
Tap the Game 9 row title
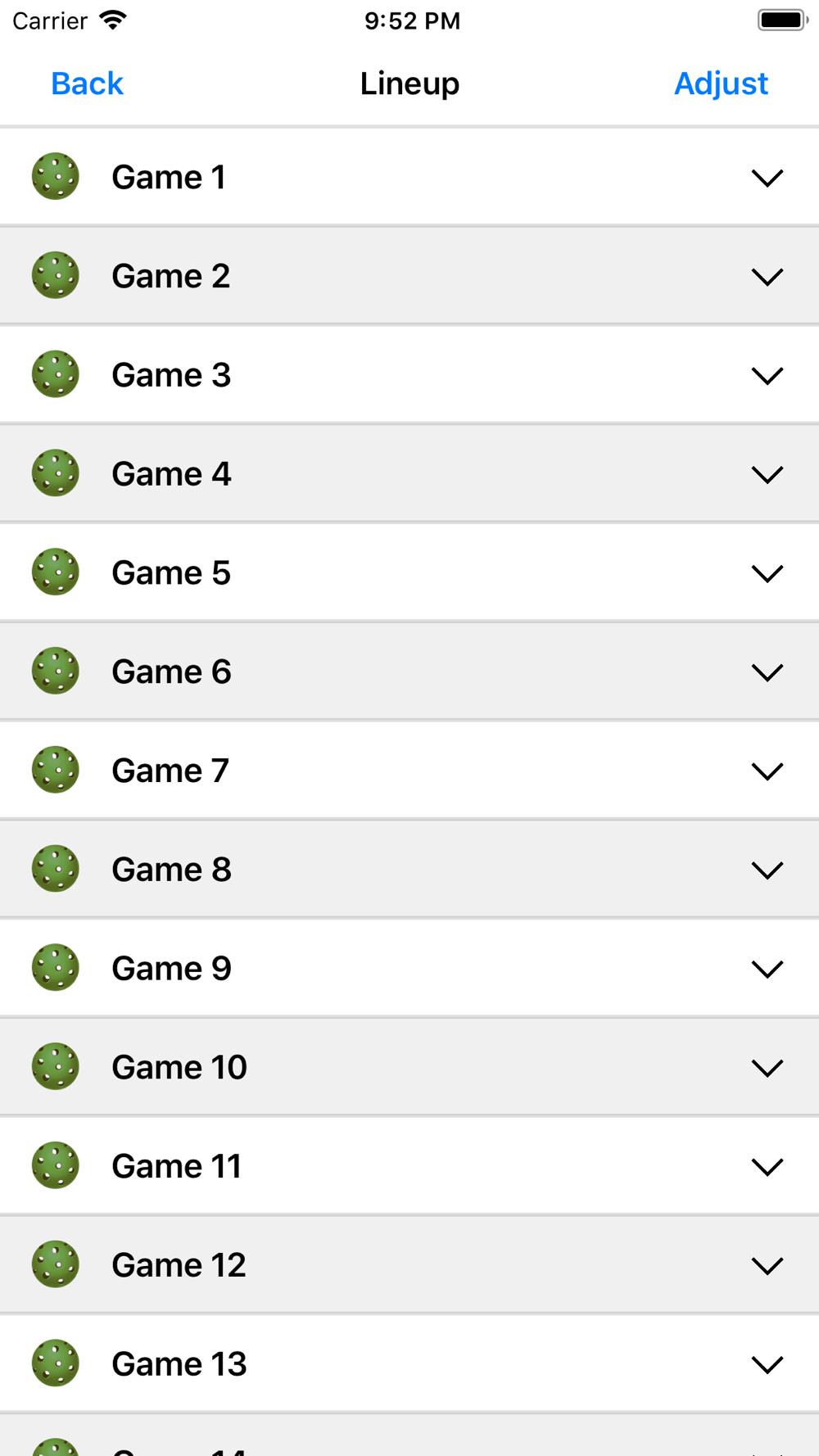coord(171,969)
